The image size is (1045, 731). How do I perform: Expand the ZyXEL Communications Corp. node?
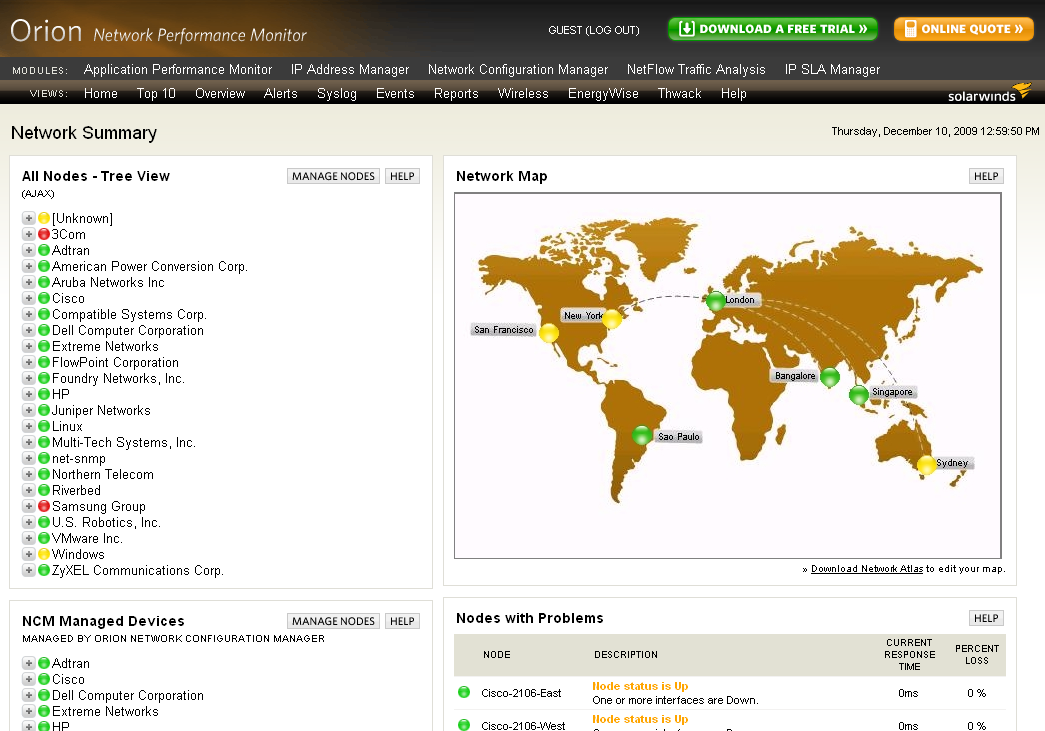tap(29, 570)
